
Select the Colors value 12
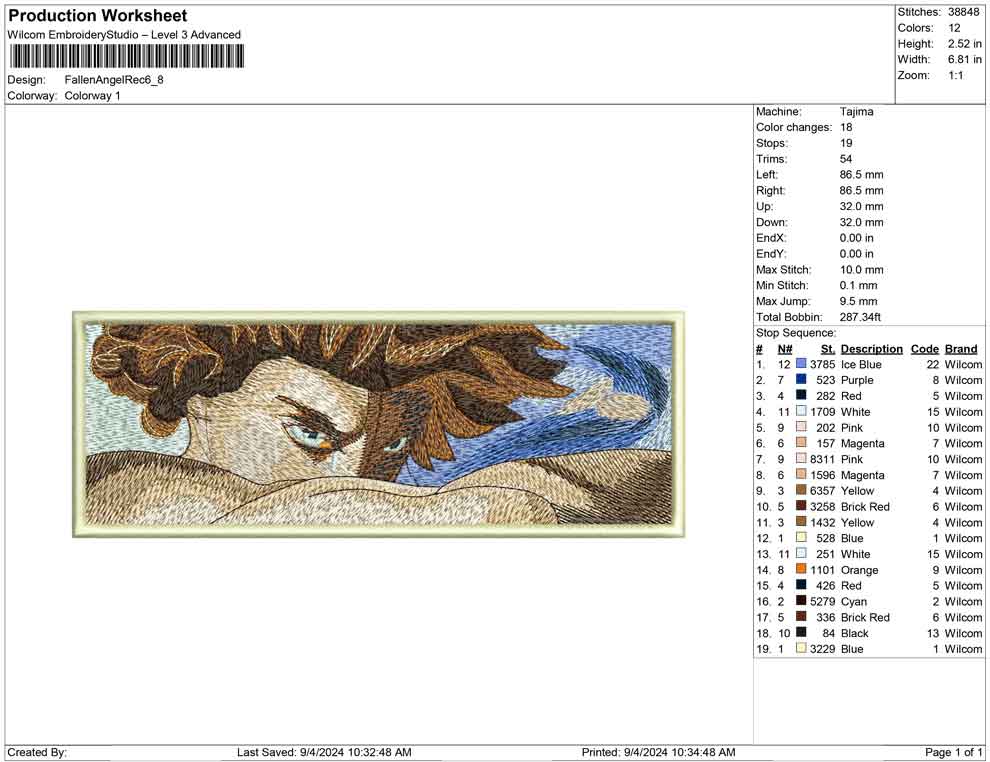point(954,28)
